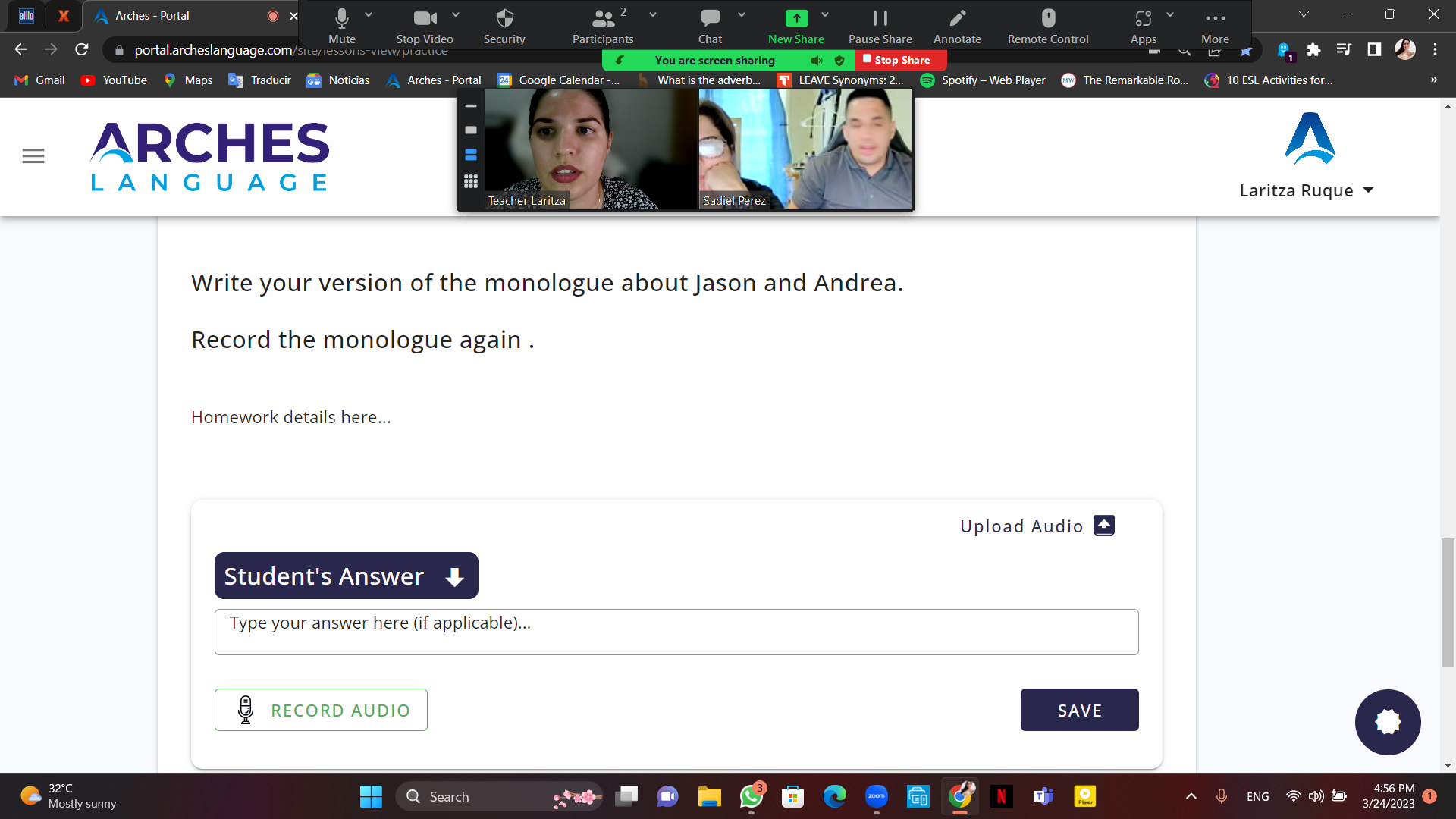Expand New Share options arrow
Screen dimensions: 1456x819
point(825,14)
